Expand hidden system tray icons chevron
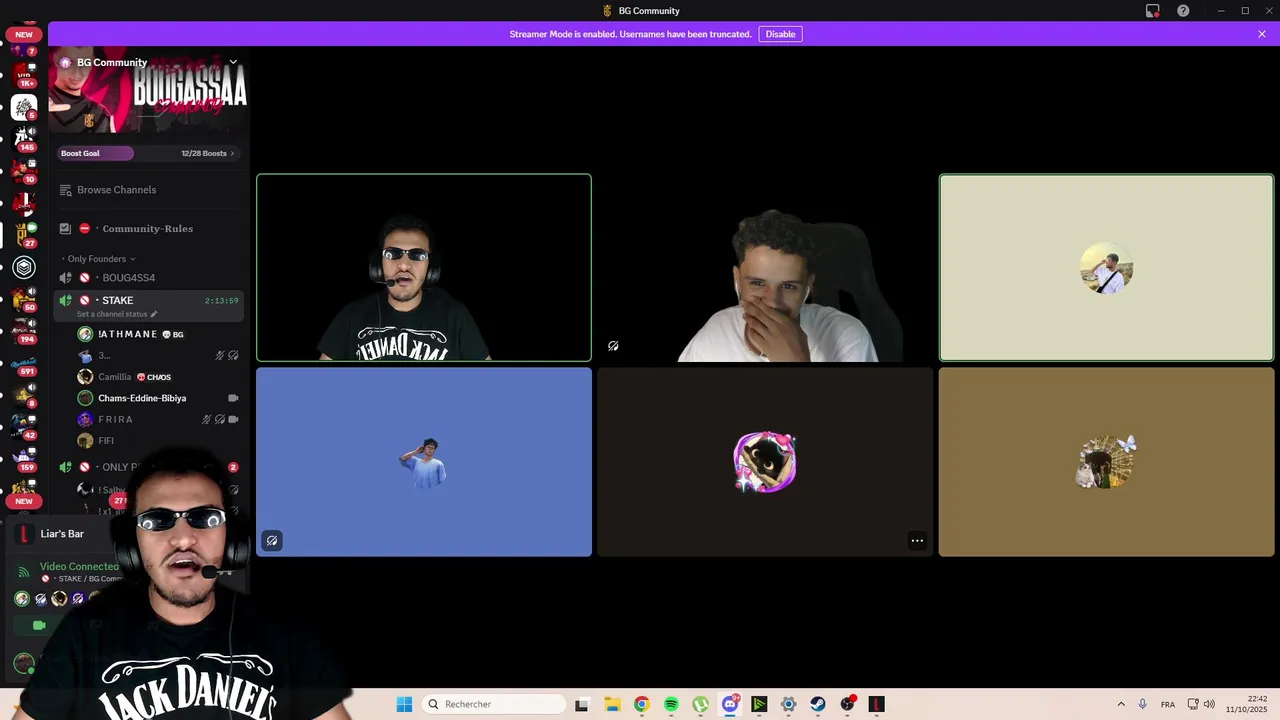 (x=1121, y=704)
